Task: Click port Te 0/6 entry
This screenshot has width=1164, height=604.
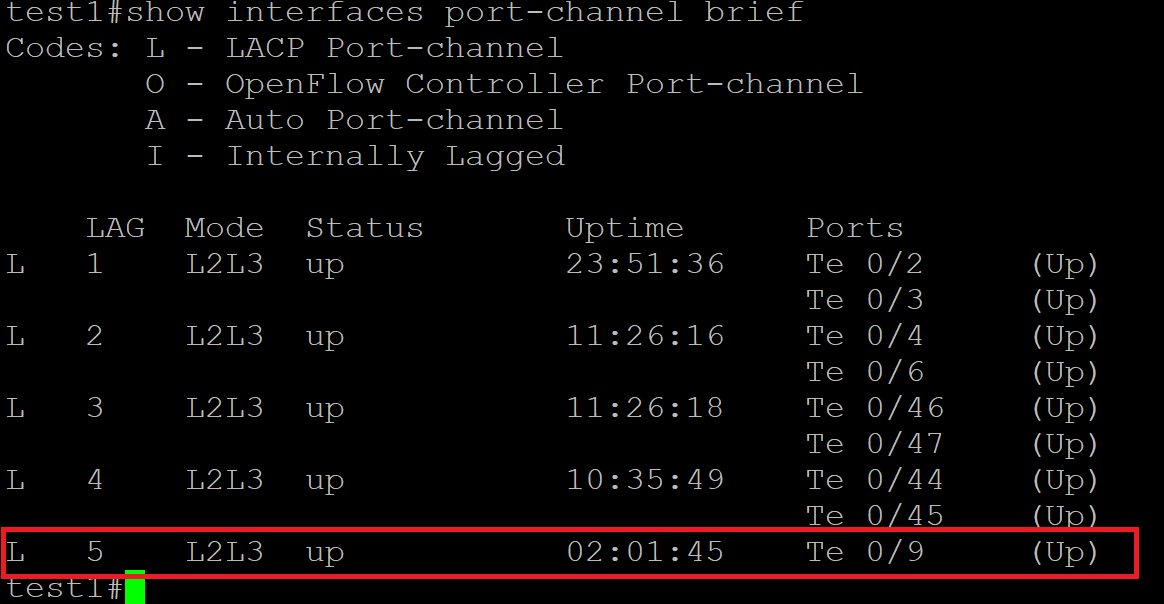Action: coord(865,372)
